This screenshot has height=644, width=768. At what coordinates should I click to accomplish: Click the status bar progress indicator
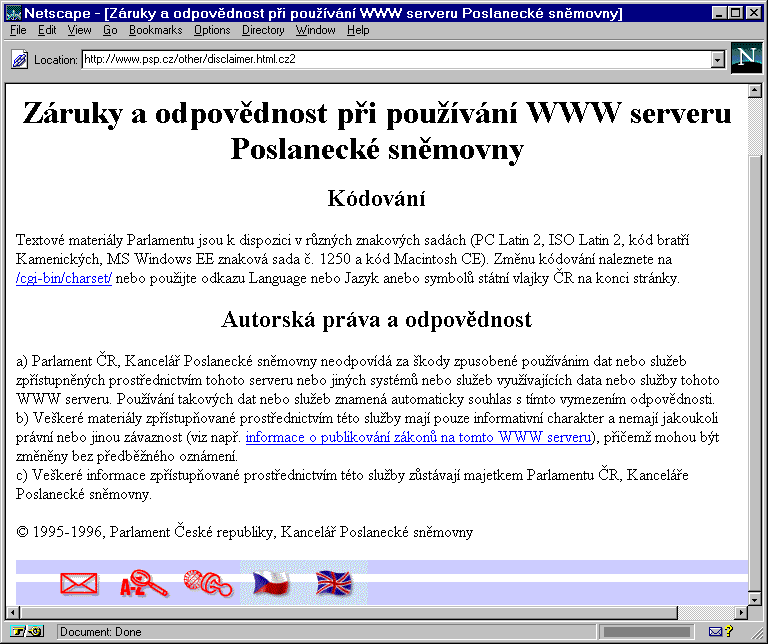(x=647, y=632)
